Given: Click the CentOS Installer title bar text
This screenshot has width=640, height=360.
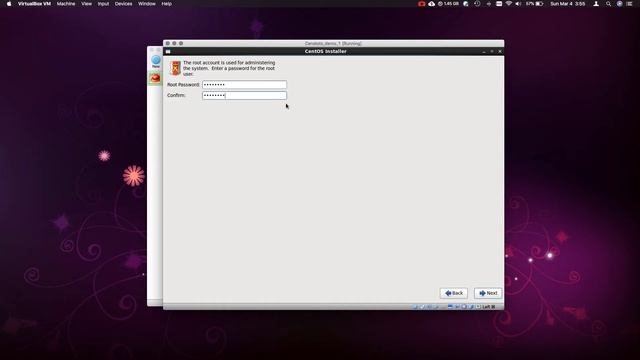Looking at the screenshot, I should (325, 51).
